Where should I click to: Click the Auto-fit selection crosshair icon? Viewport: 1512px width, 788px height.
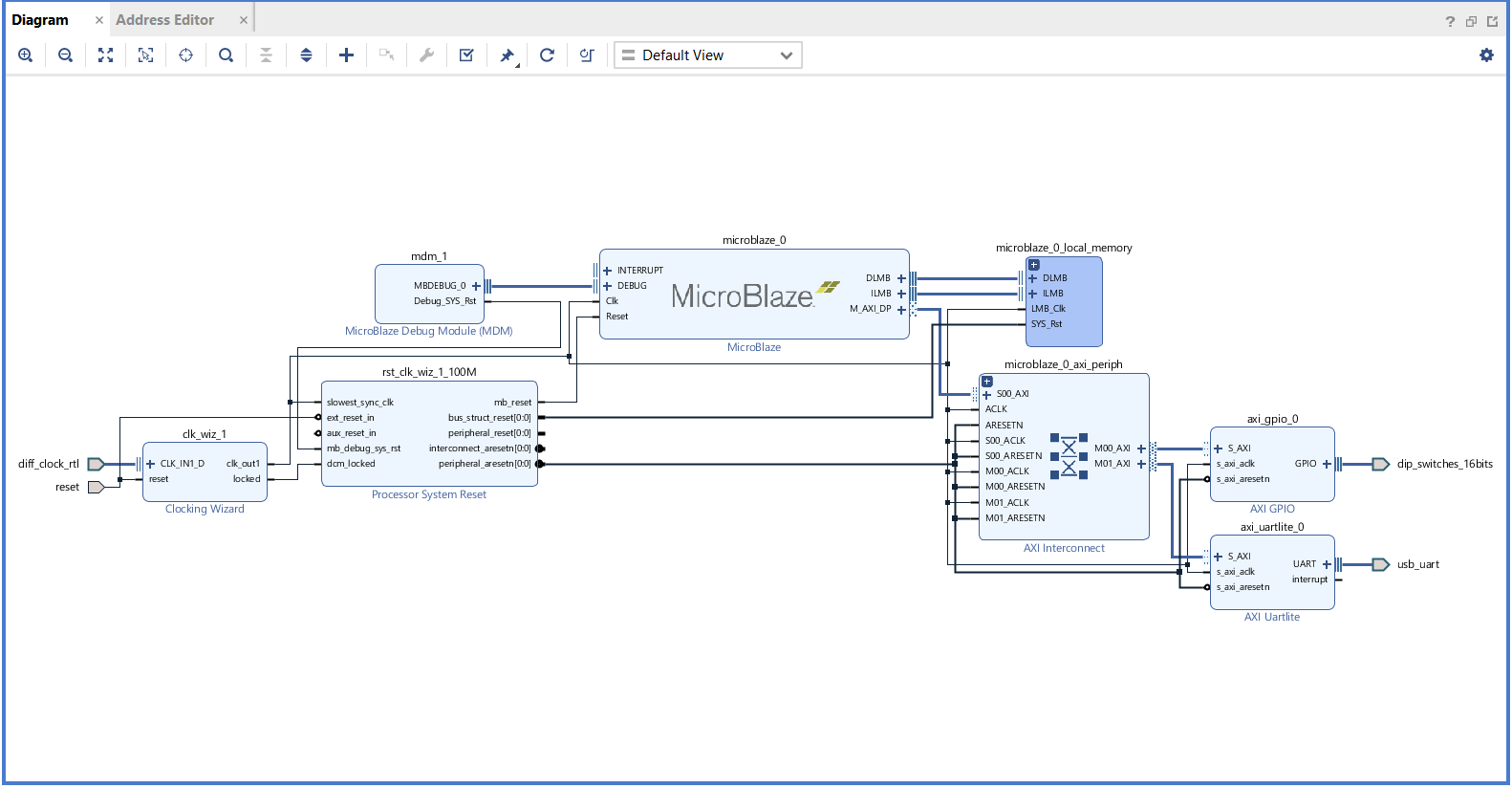click(x=186, y=55)
